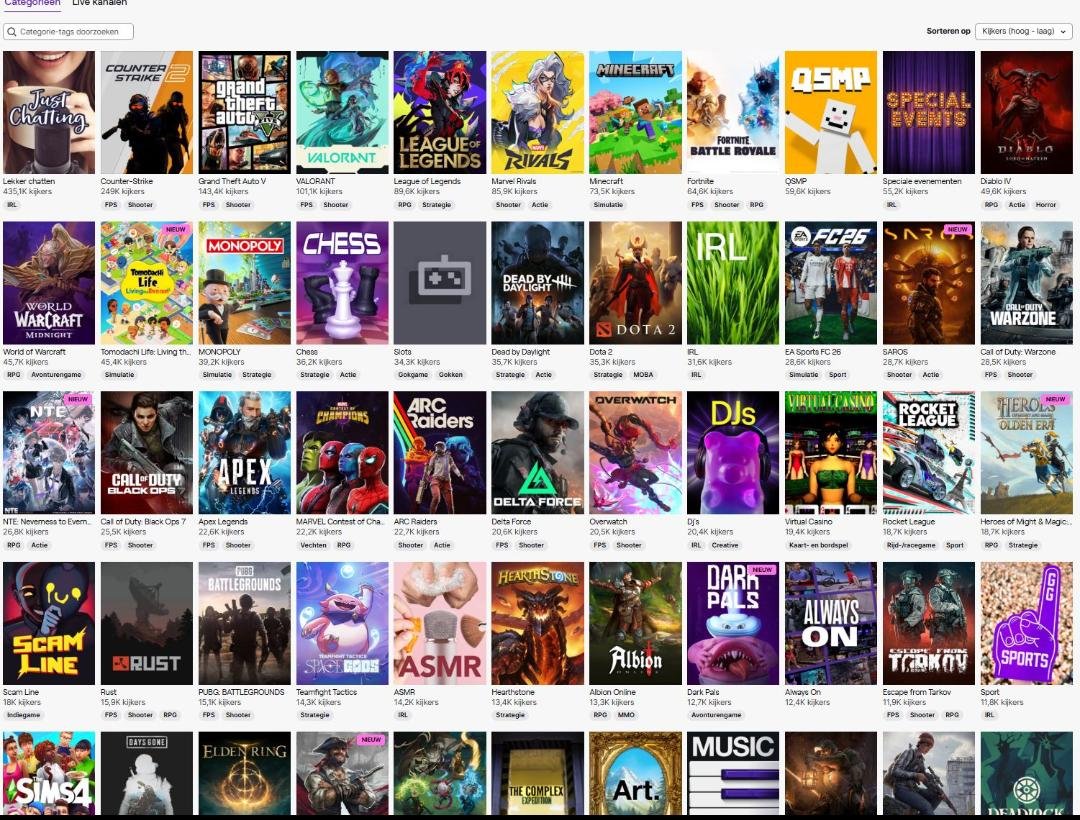Click the category tags search field

point(68,32)
